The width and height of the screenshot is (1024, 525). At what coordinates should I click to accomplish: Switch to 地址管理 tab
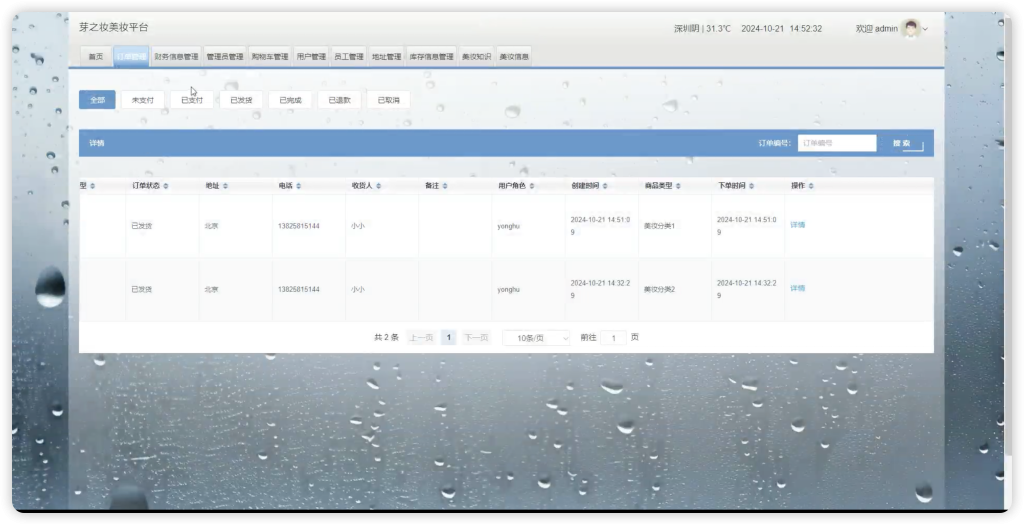tap(387, 57)
